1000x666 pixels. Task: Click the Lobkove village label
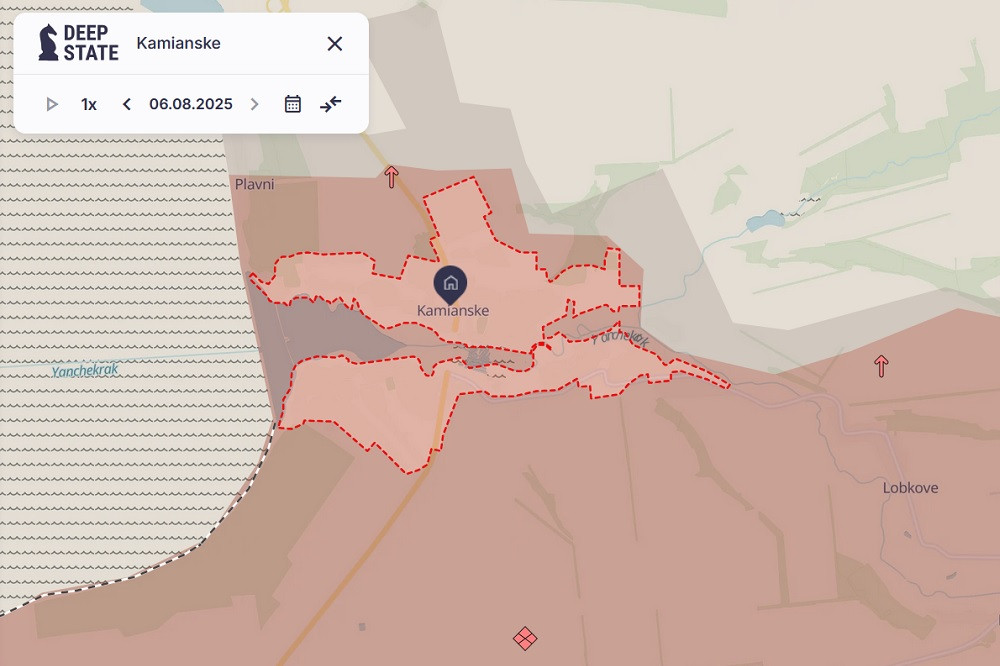point(910,488)
